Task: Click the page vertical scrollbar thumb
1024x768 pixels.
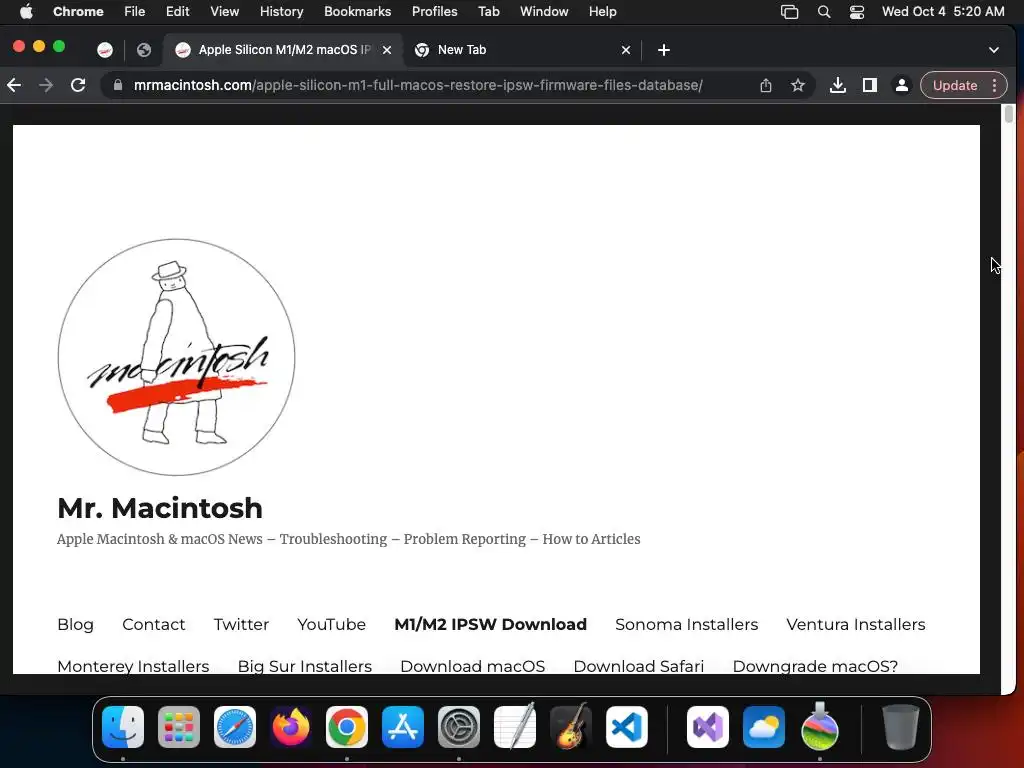Action: [x=1009, y=114]
